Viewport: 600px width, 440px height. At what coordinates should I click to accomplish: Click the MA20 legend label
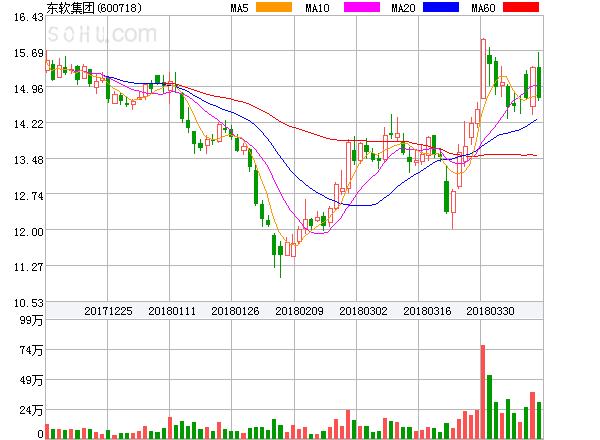point(403,8)
